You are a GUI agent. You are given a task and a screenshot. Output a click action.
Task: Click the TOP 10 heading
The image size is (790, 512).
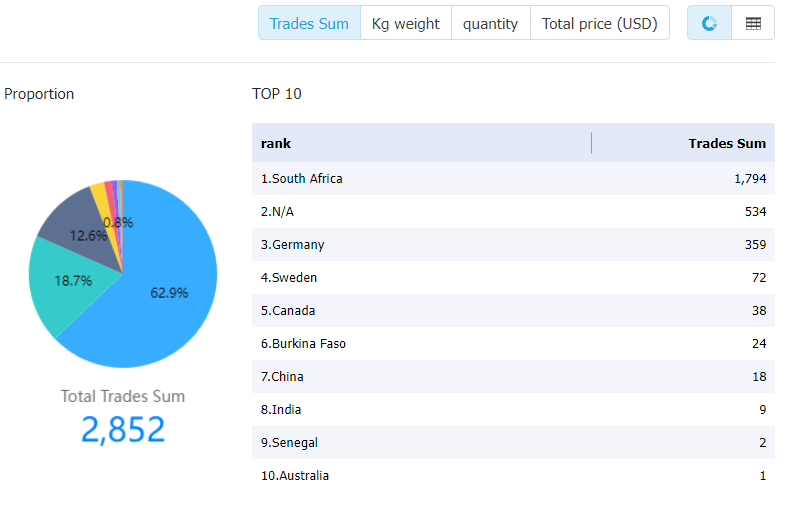point(277,94)
